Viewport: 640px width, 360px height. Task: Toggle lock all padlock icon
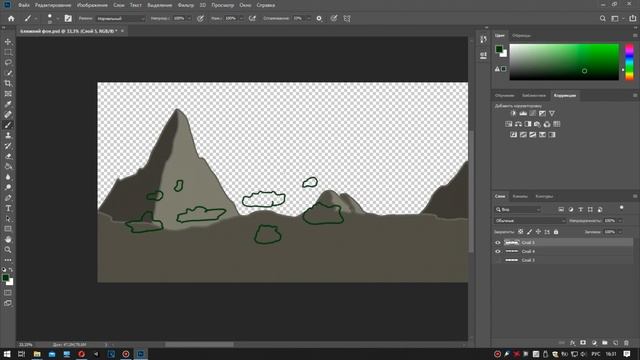pos(556,232)
